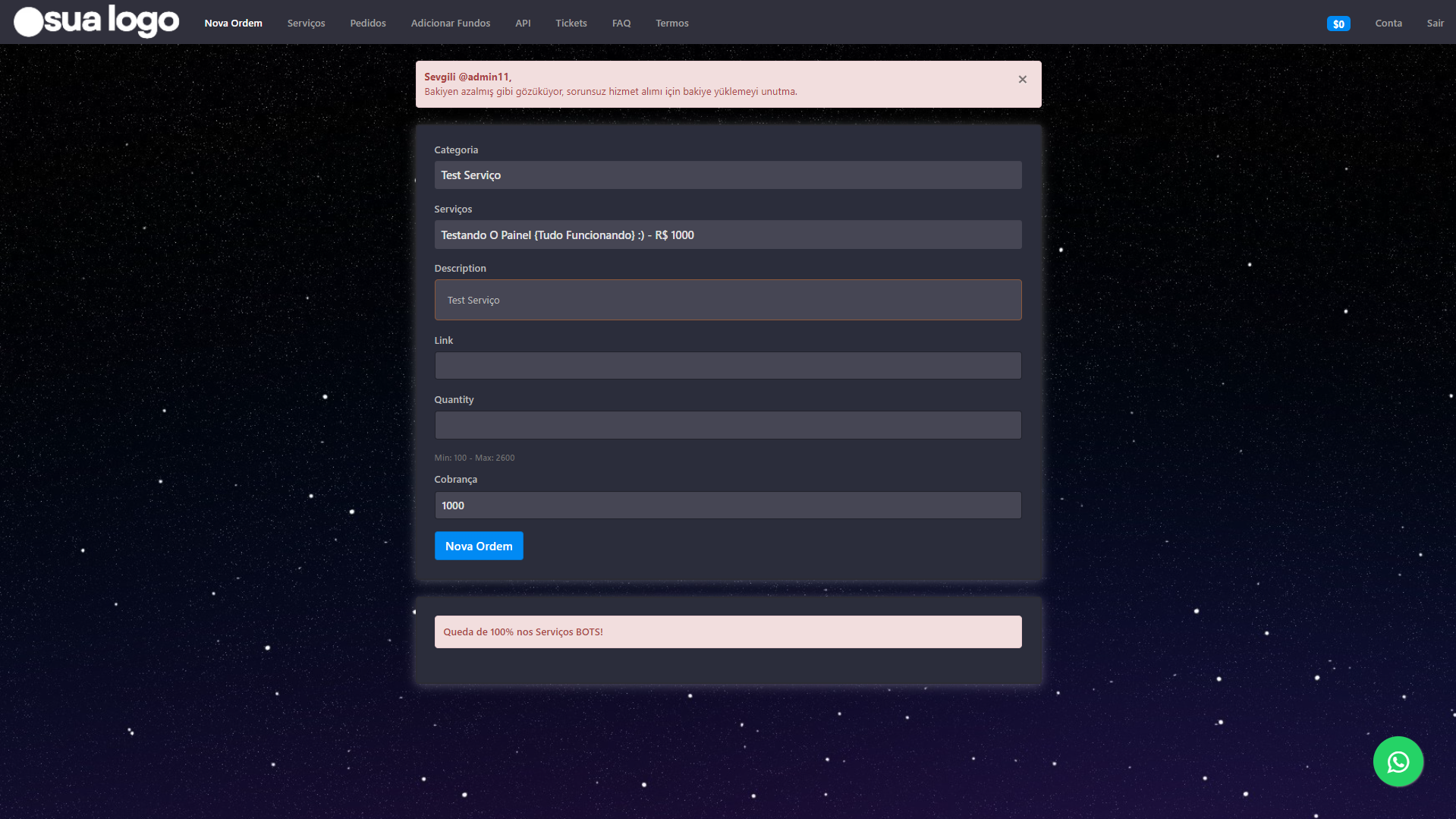The image size is (1456, 819).
Task: Go to the Nova Ordem page
Action: pos(232,23)
